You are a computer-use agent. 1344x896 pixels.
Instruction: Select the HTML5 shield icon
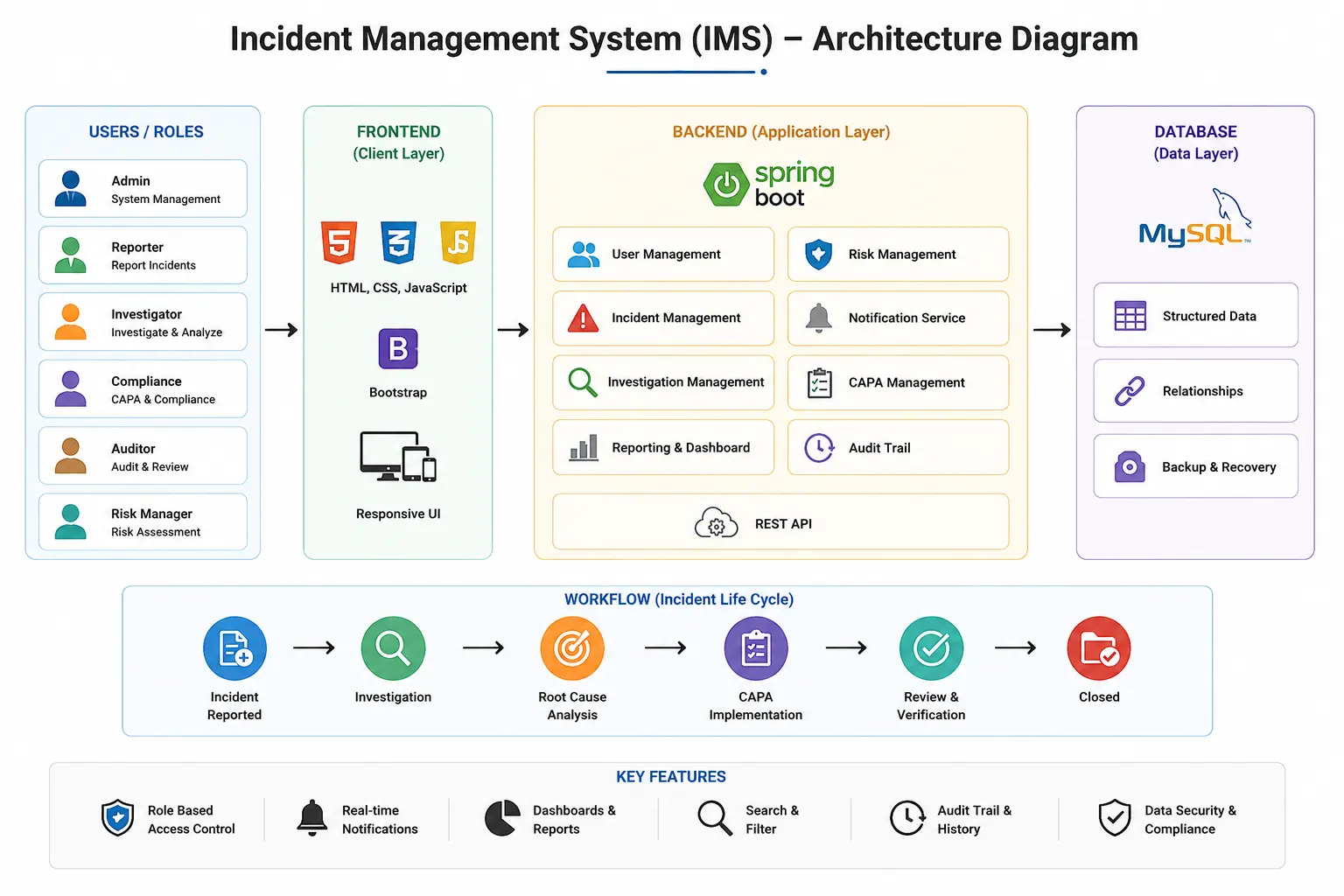(339, 242)
